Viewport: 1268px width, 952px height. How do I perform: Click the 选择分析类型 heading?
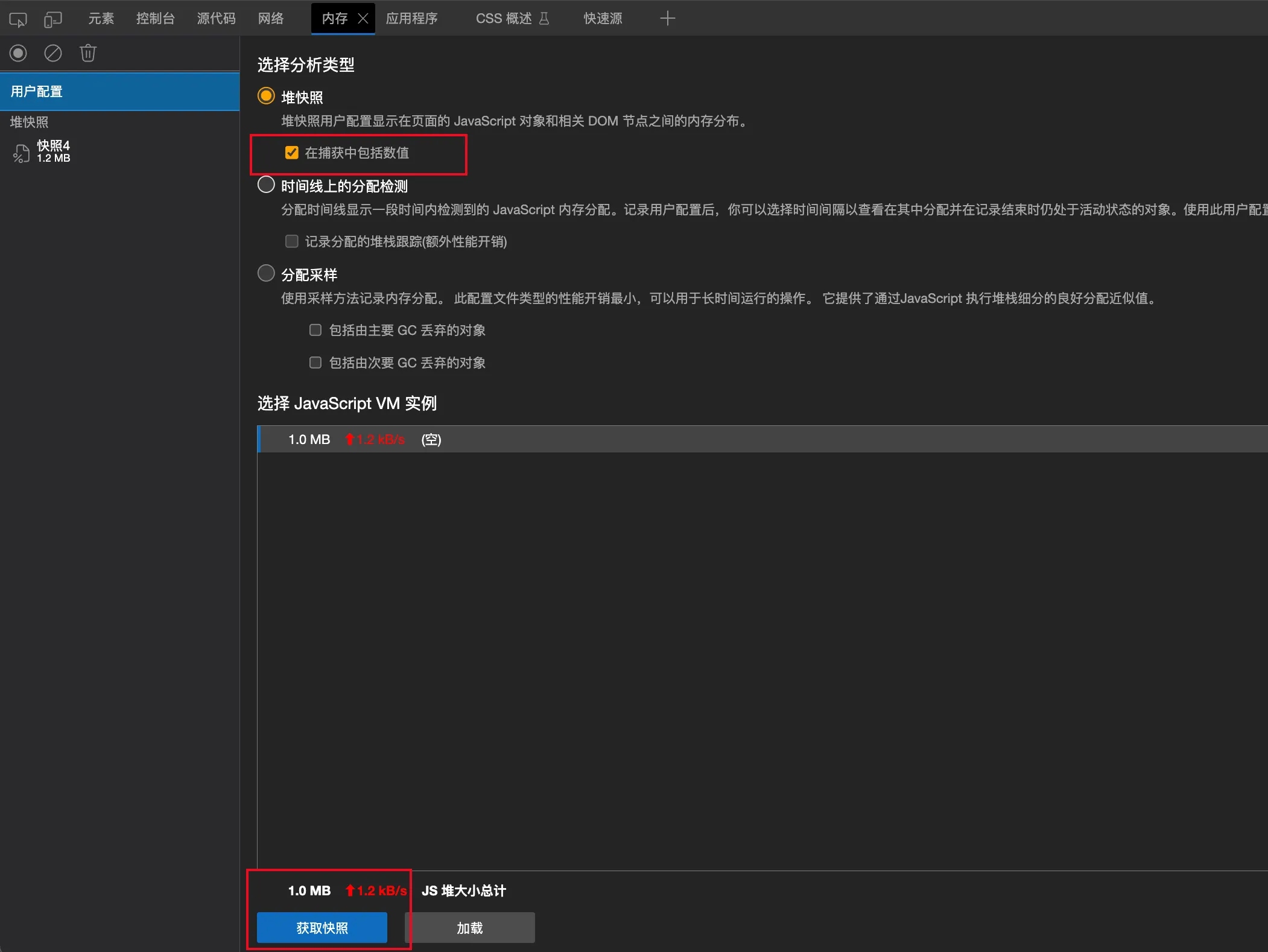(x=306, y=65)
